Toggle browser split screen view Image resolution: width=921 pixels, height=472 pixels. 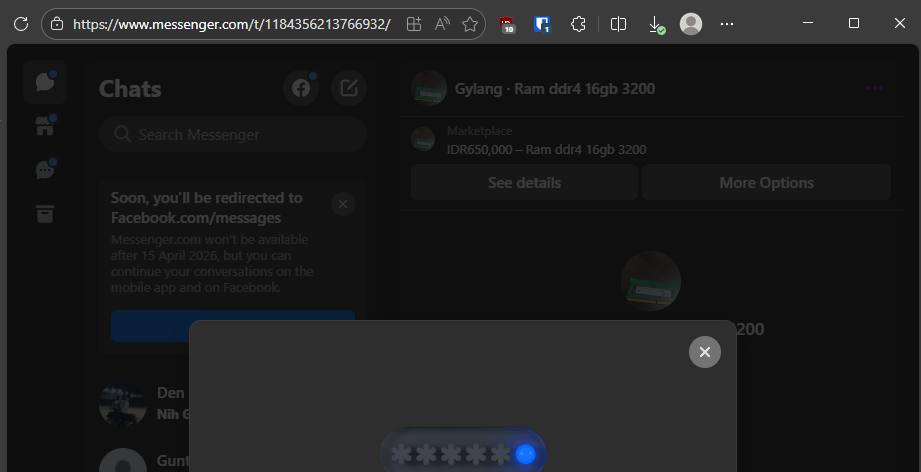coord(618,23)
